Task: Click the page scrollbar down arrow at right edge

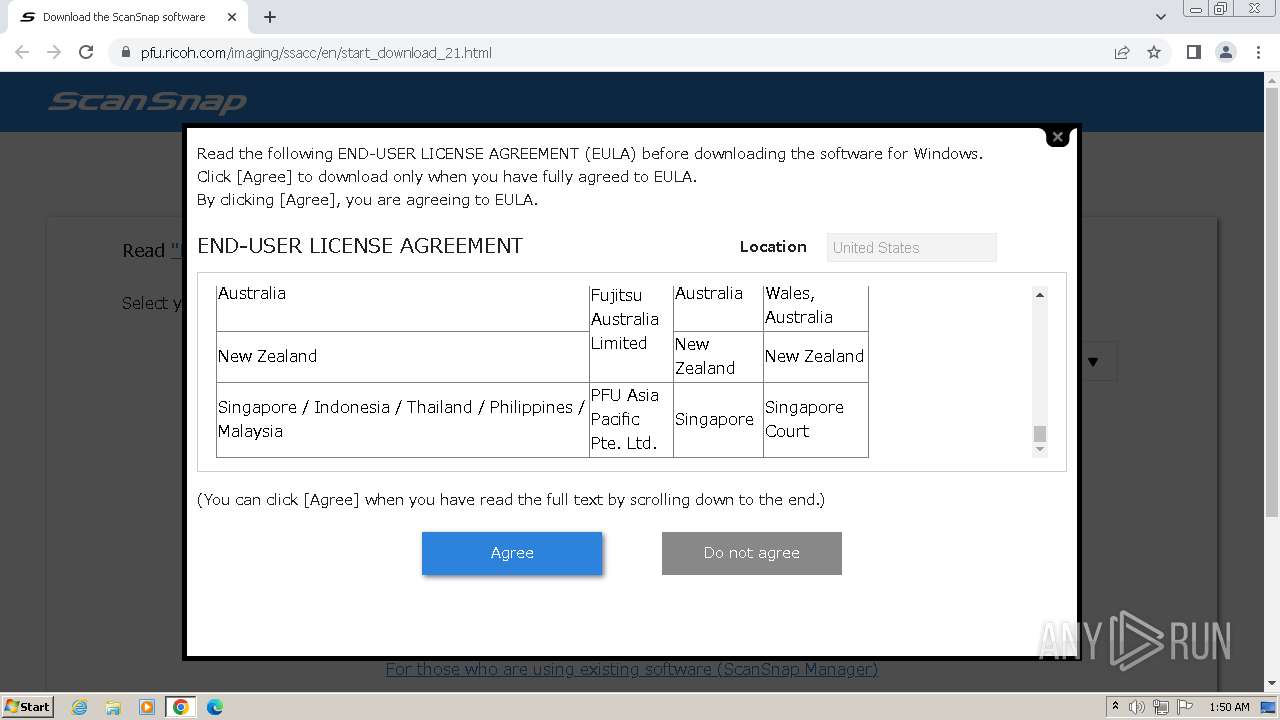Action: [1271, 683]
